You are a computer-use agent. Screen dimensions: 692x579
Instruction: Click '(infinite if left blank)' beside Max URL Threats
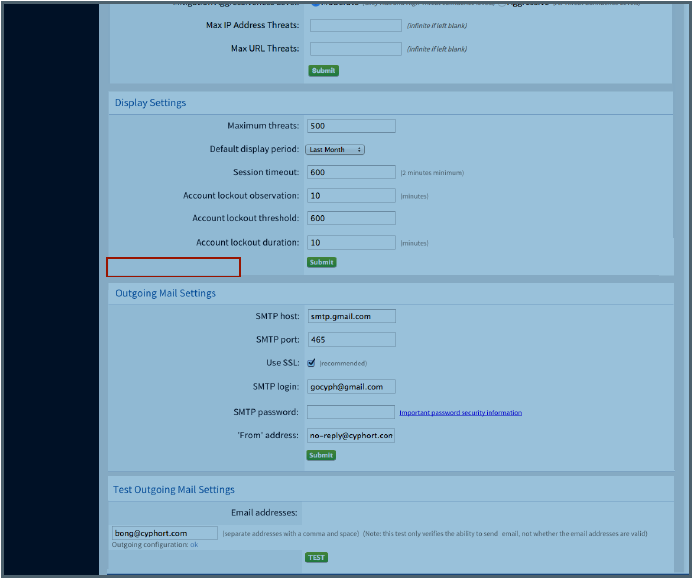click(437, 49)
